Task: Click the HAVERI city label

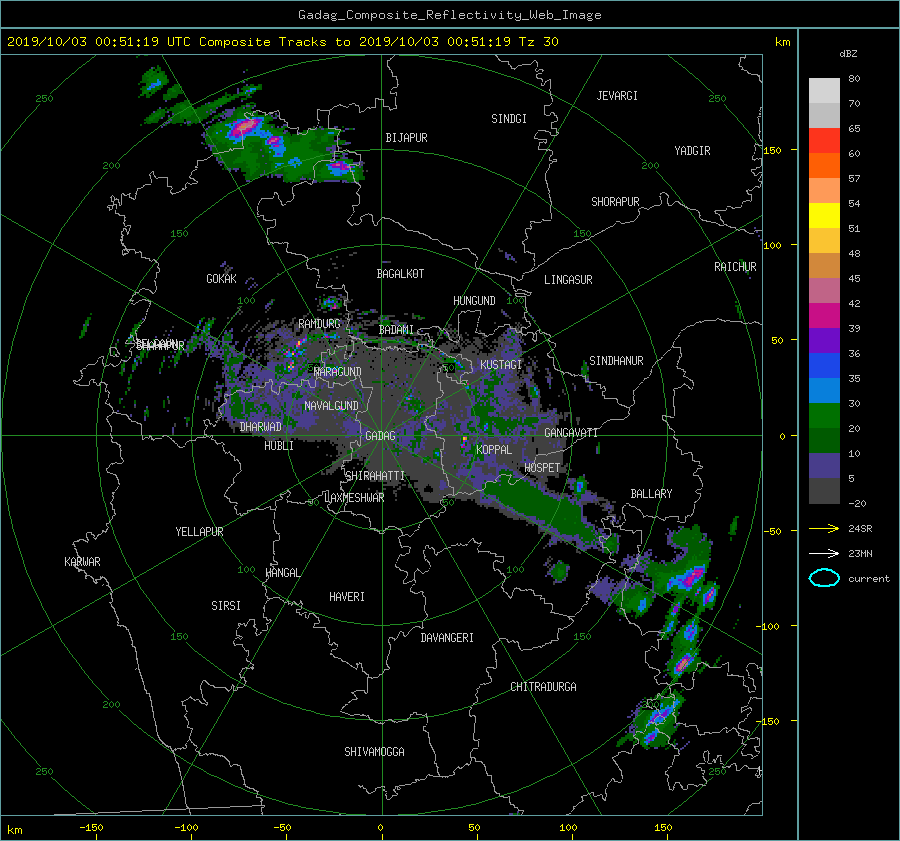Action: coord(347,597)
